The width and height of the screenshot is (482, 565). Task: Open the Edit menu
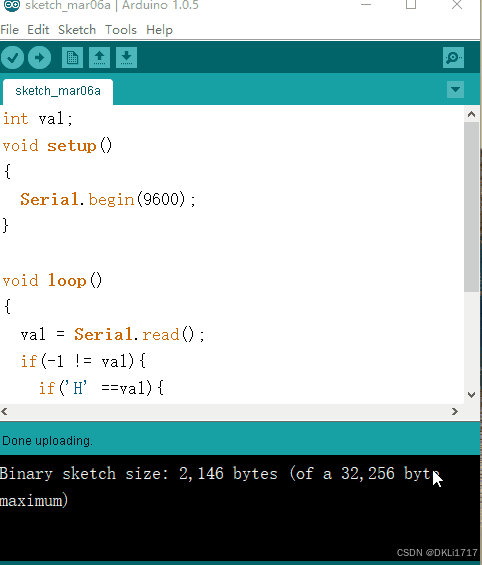click(38, 30)
